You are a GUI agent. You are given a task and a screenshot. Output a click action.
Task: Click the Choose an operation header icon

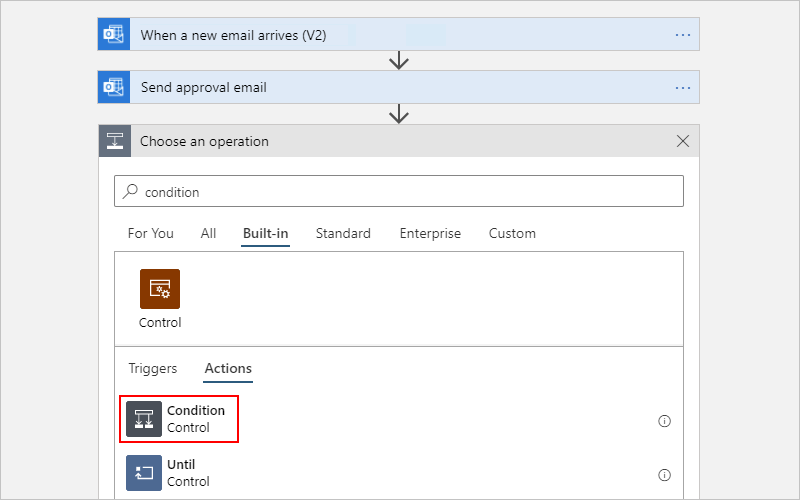click(x=115, y=141)
